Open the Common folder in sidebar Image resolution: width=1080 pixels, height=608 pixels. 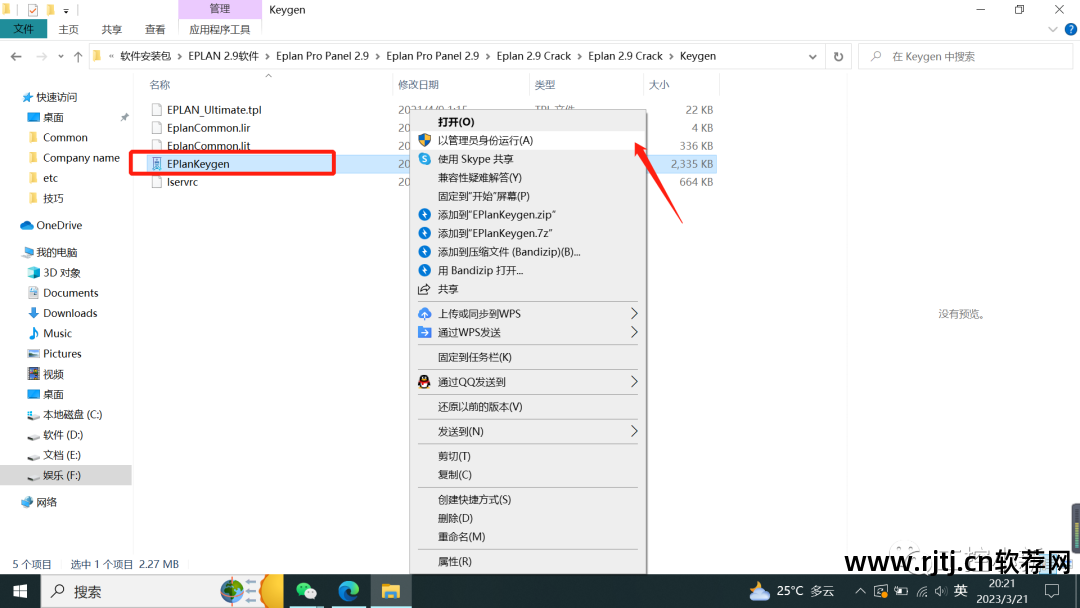65,138
